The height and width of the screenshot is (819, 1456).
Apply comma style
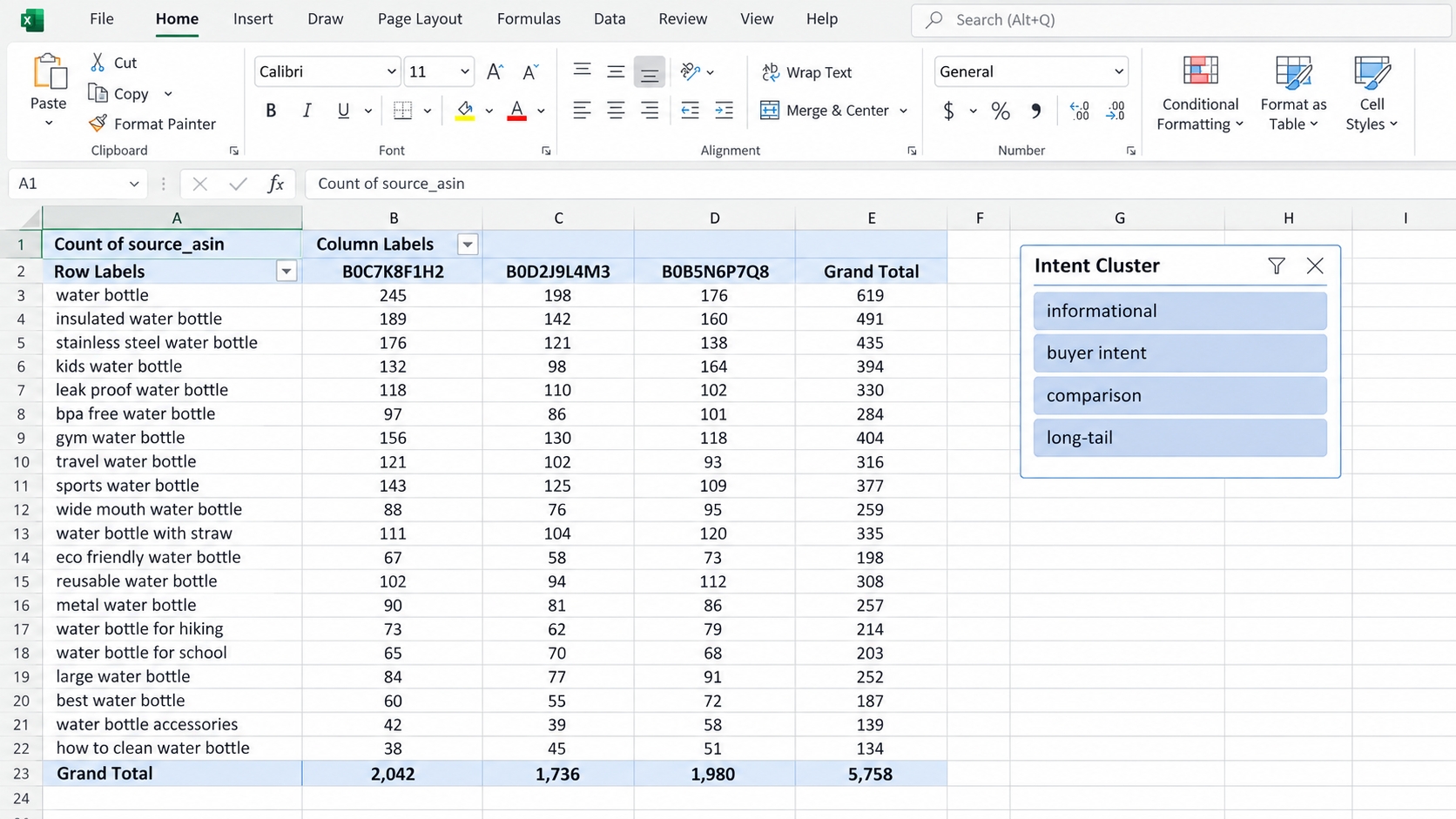(x=1035, y=111)
